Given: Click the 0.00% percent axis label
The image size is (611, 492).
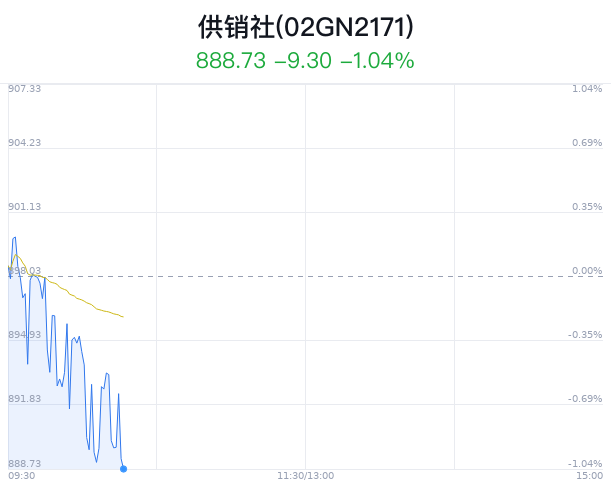Looking at the screenshot, I should point(587,270).
